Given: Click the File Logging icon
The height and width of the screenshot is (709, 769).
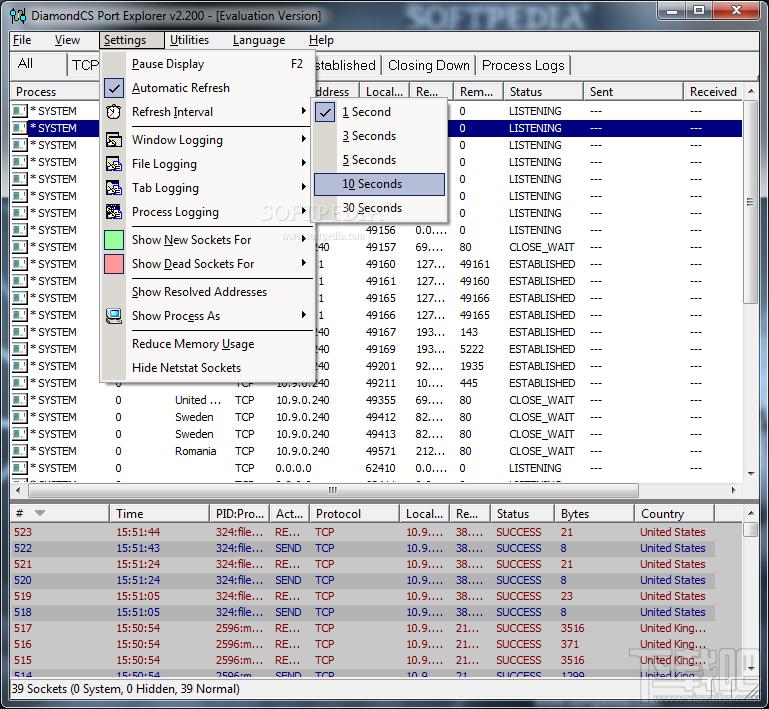Looking at the screenshot, I should pyautogui.click(x=114, y=164).
